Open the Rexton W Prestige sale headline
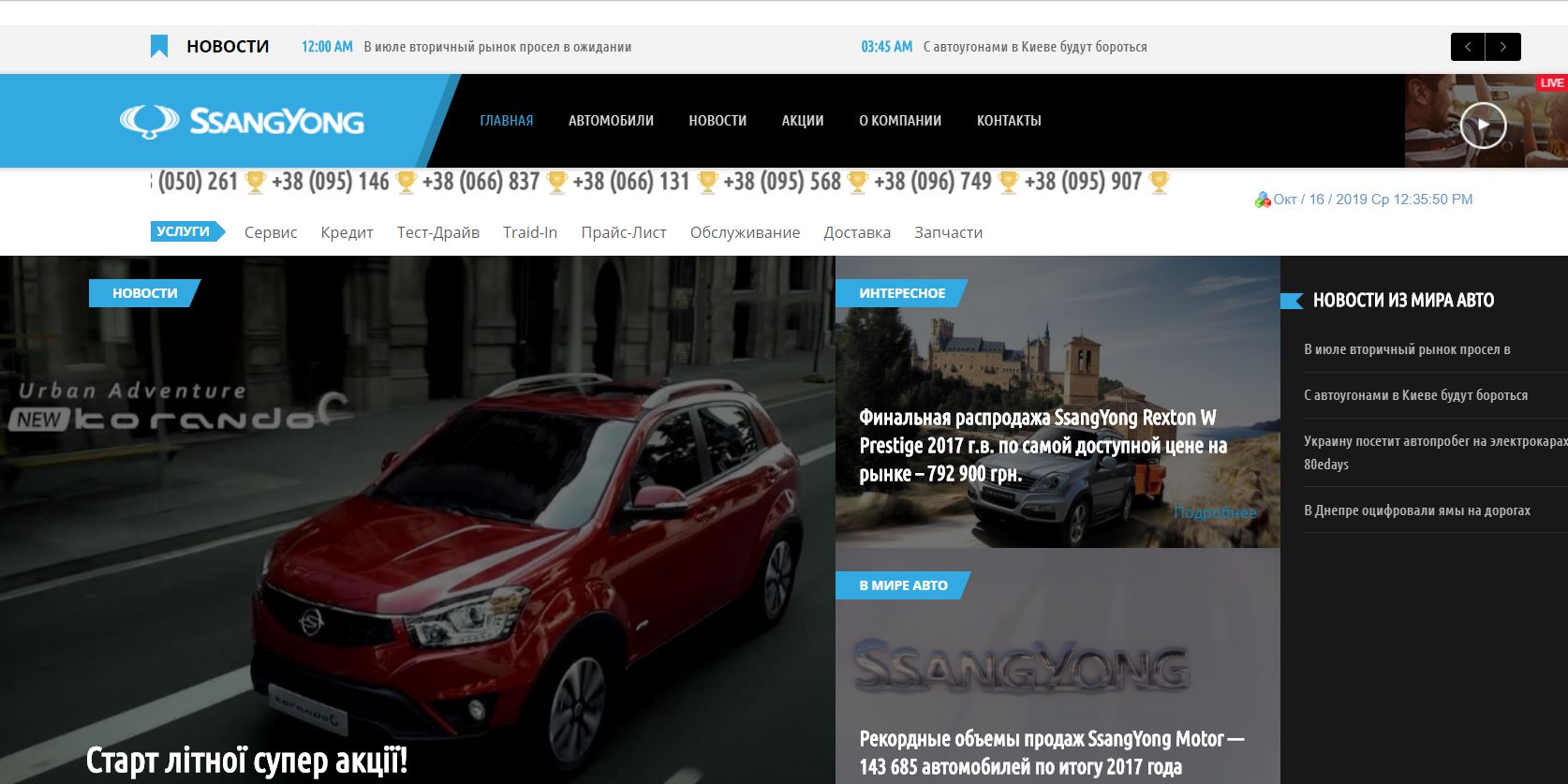The height and width of the screenshot is (784, 1568). pyautogui.click(x=1043, y=446)
